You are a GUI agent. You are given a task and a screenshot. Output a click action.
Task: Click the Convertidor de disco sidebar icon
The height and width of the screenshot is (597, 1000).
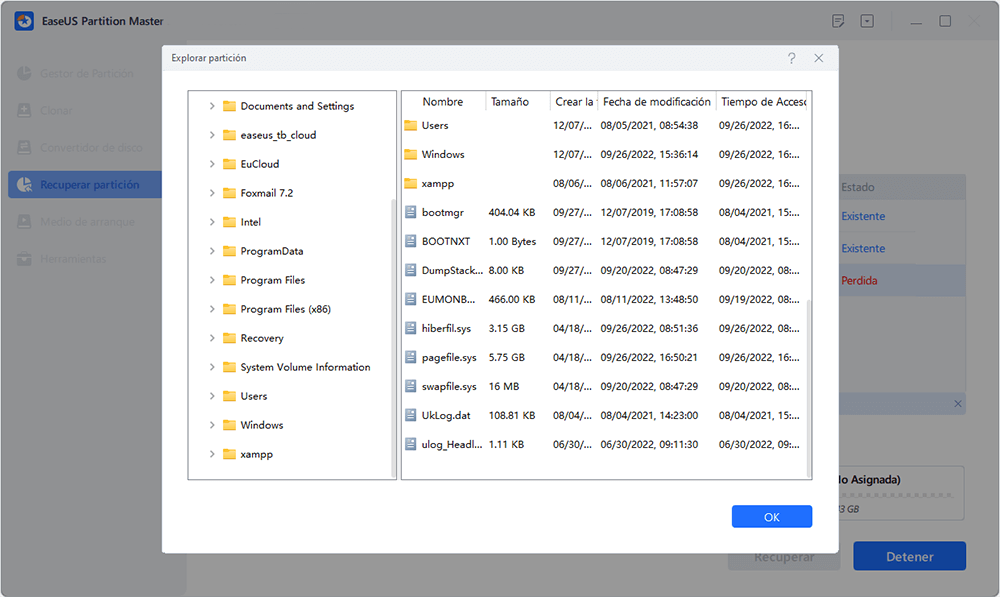(x=24, y=147)
